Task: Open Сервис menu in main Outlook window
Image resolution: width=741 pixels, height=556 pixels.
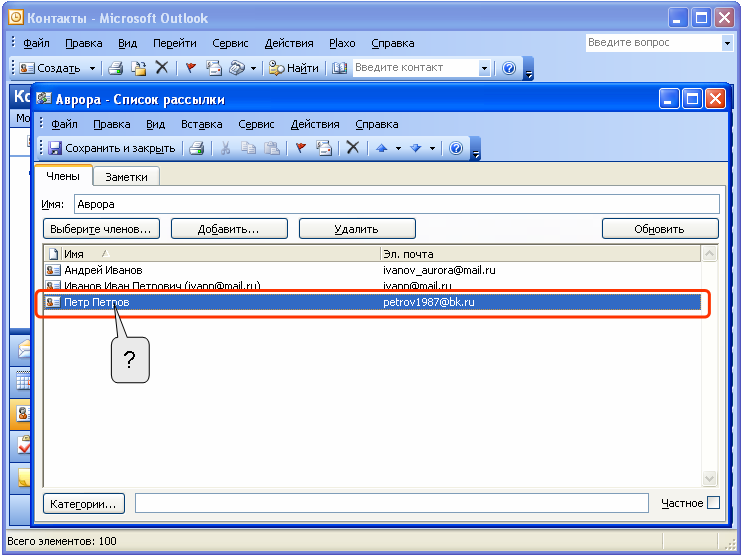Action: click(230, 43)
